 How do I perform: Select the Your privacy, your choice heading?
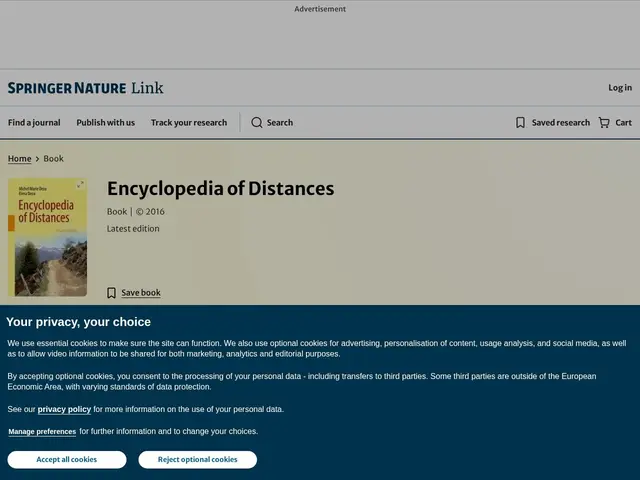[78, 322]
